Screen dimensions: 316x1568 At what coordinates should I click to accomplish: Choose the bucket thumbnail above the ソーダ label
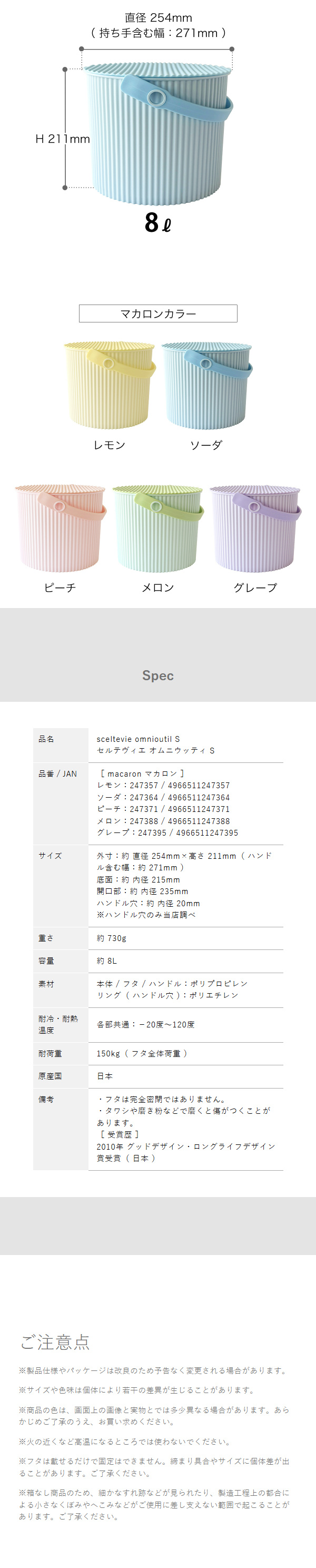[x=206, y=385]
